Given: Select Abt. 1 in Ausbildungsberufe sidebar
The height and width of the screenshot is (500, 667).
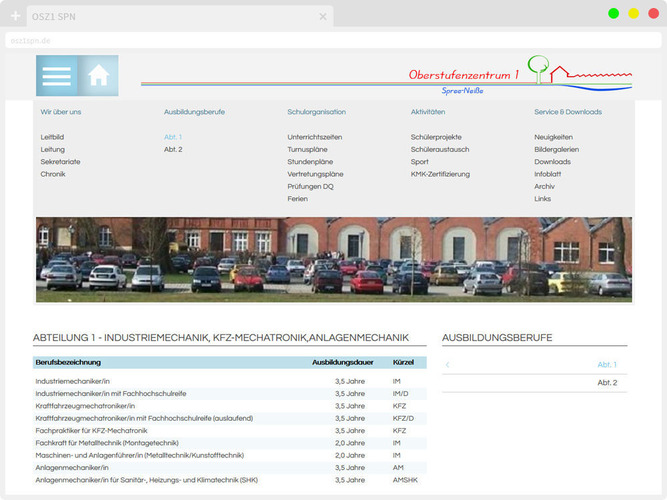Looking at the screenshot, I should coord(607,365).
